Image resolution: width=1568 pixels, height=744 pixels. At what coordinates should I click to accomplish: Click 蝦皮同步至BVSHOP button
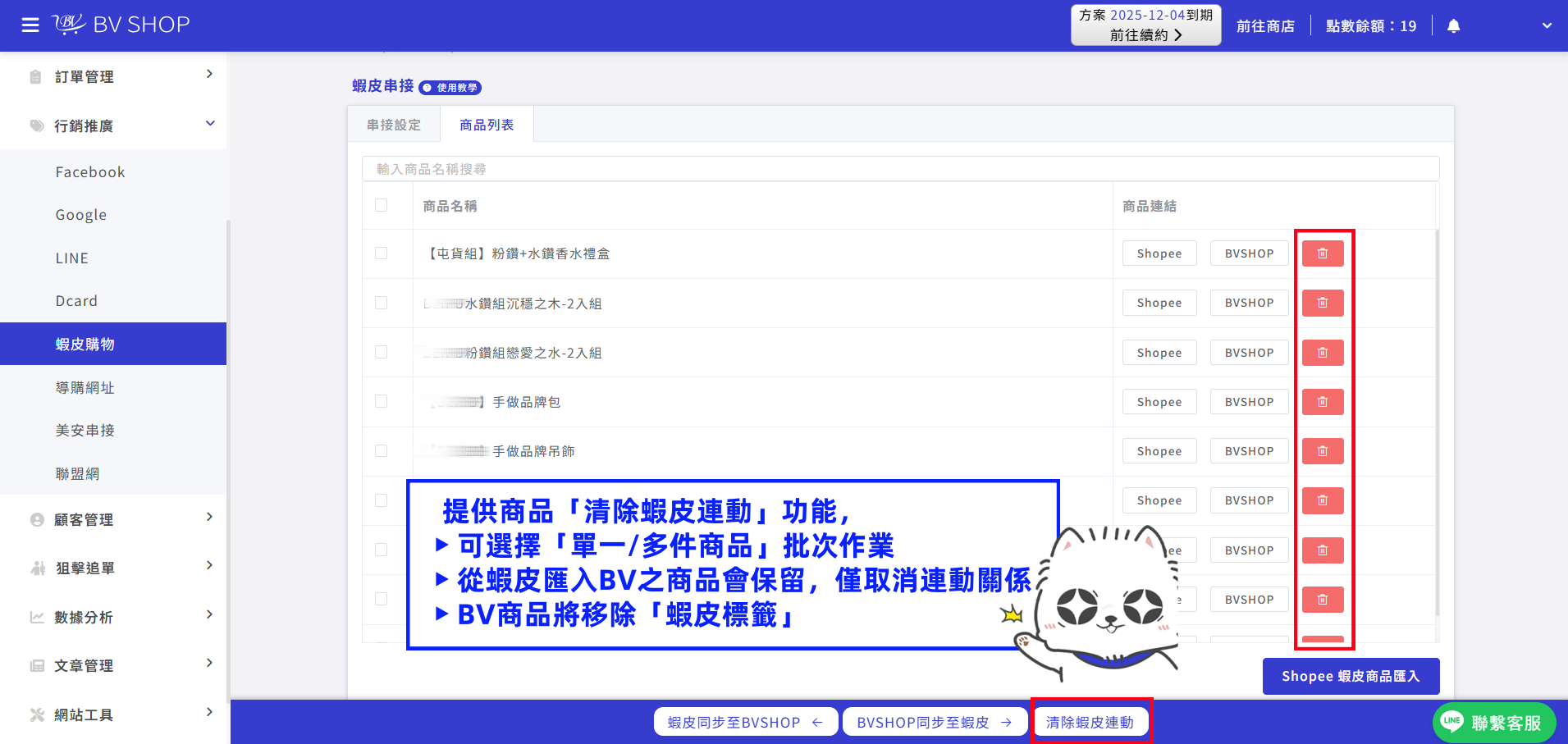tap(745, 723)
